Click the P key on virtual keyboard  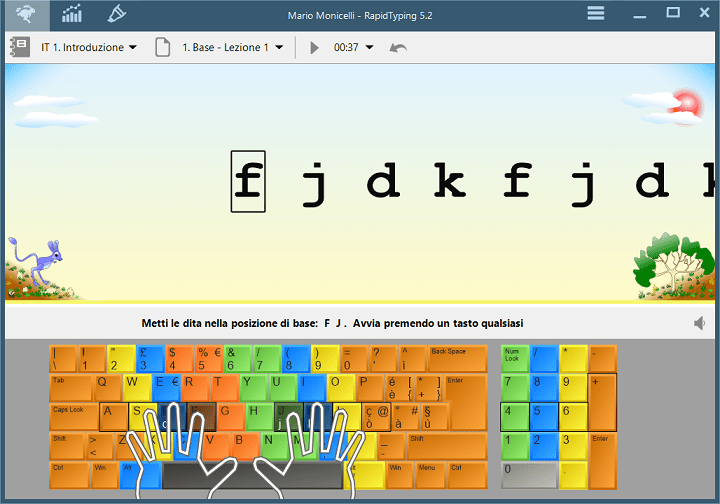370,387
